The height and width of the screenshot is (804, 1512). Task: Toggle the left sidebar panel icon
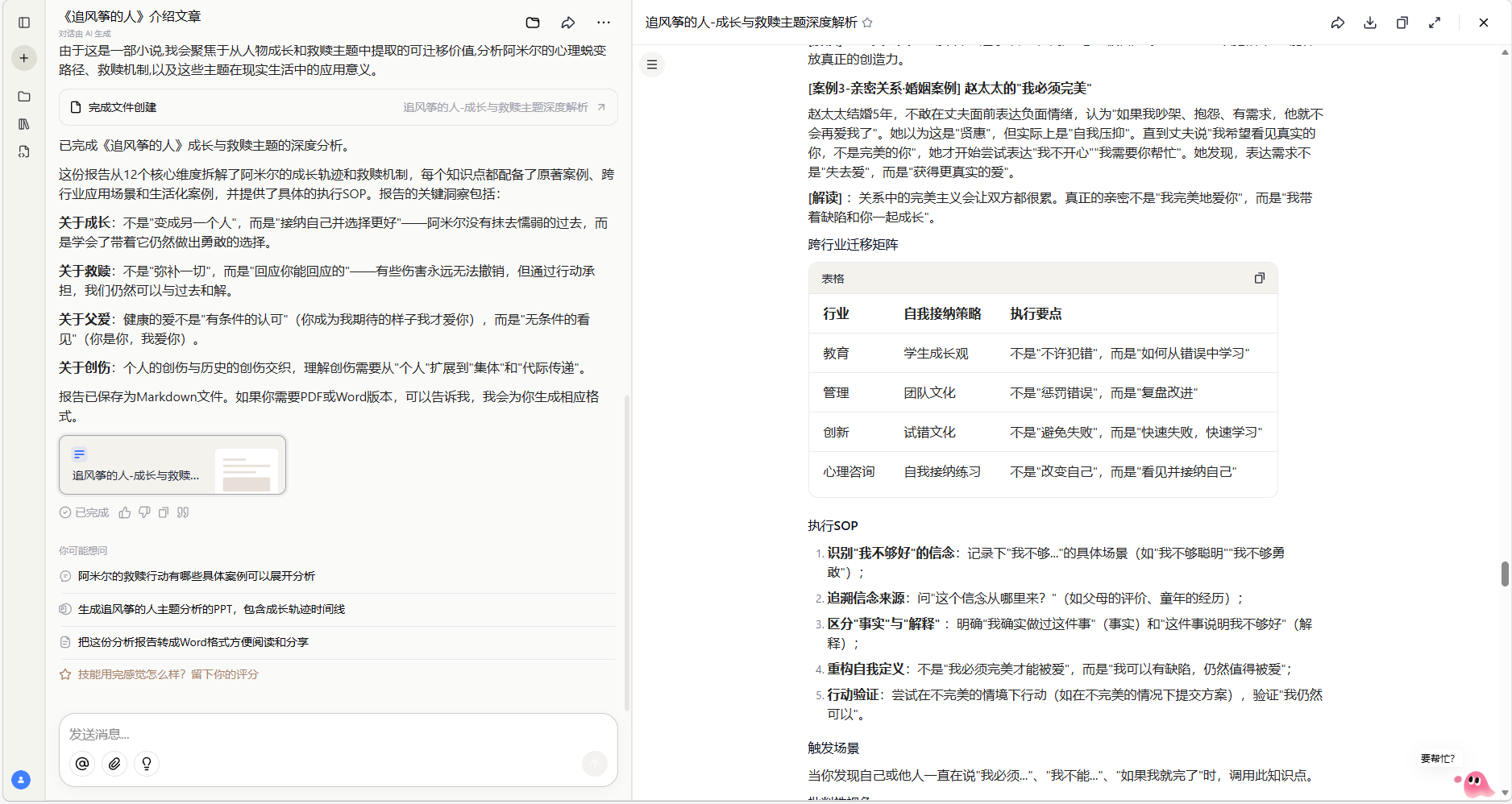[x=24, y=23]
